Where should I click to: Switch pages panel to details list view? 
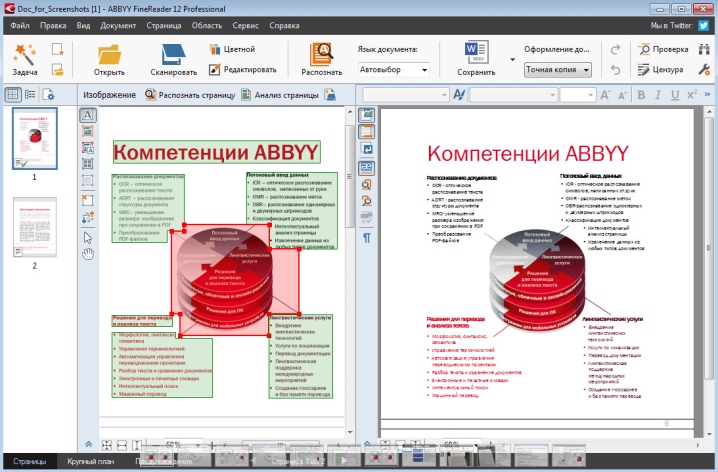point(30,95)
